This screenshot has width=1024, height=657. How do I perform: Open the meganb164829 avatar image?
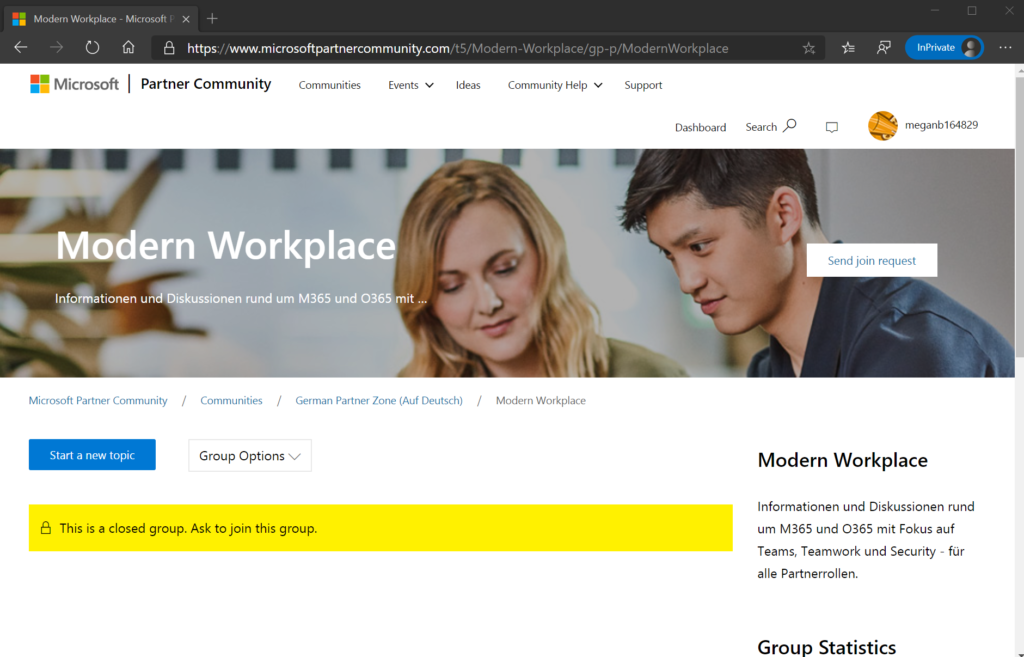coord(882,125)
